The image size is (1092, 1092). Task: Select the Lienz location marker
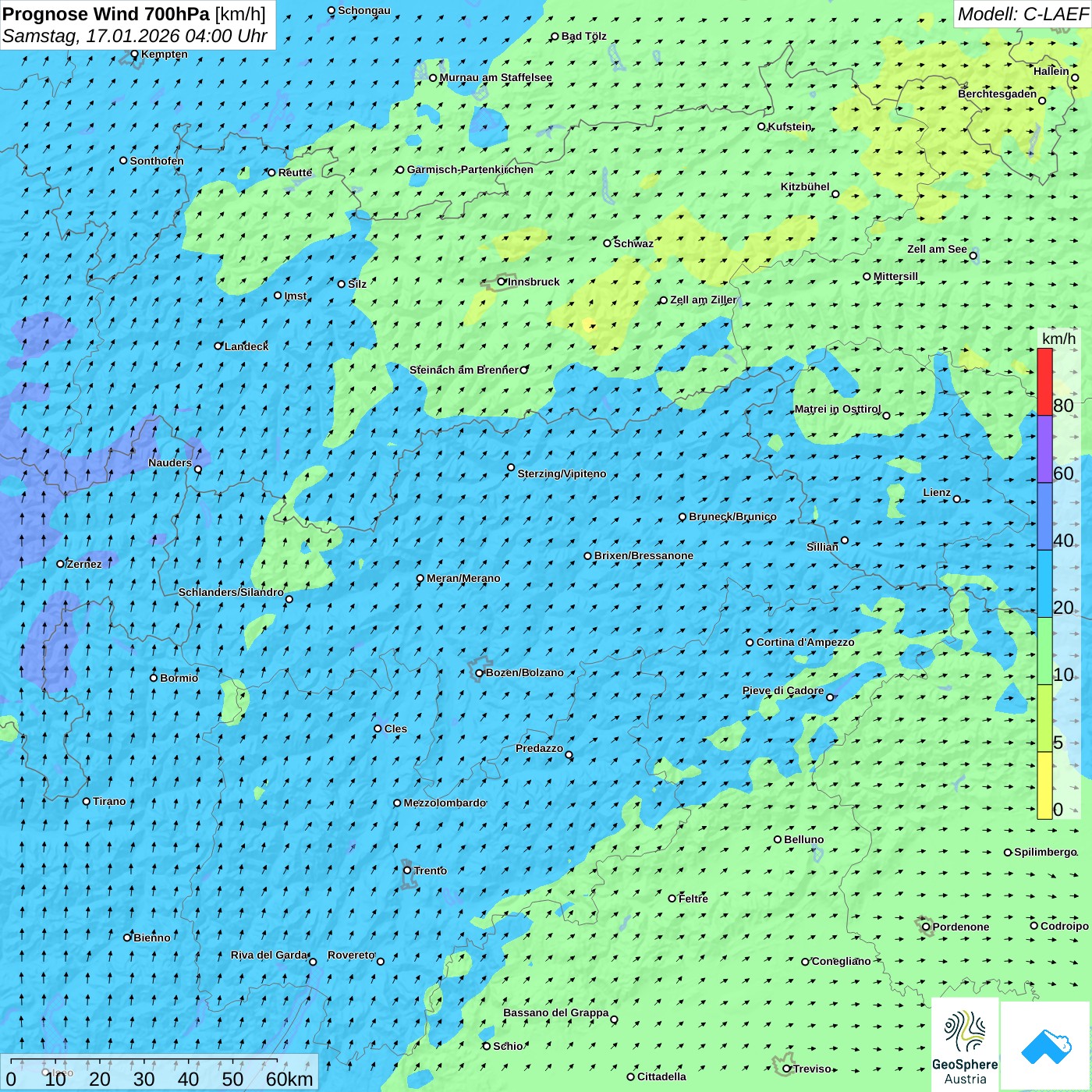click(x=957, y=499)
